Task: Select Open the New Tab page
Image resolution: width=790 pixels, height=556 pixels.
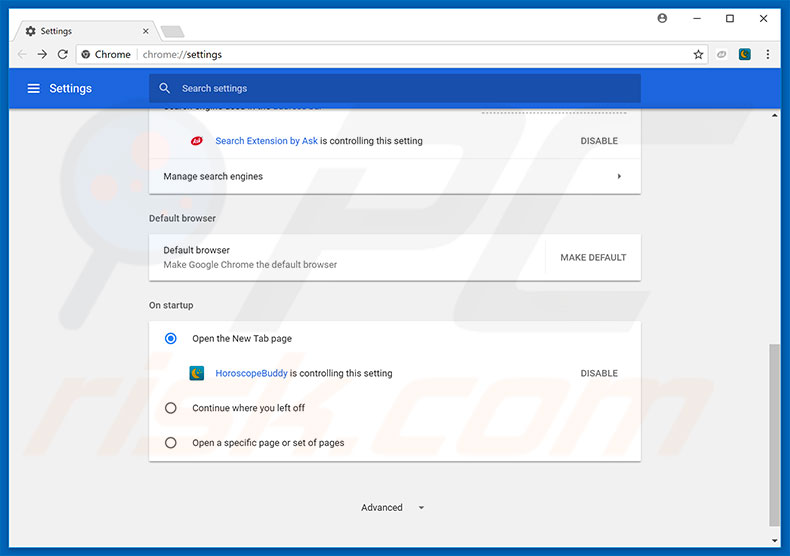Action: [171, 338]
